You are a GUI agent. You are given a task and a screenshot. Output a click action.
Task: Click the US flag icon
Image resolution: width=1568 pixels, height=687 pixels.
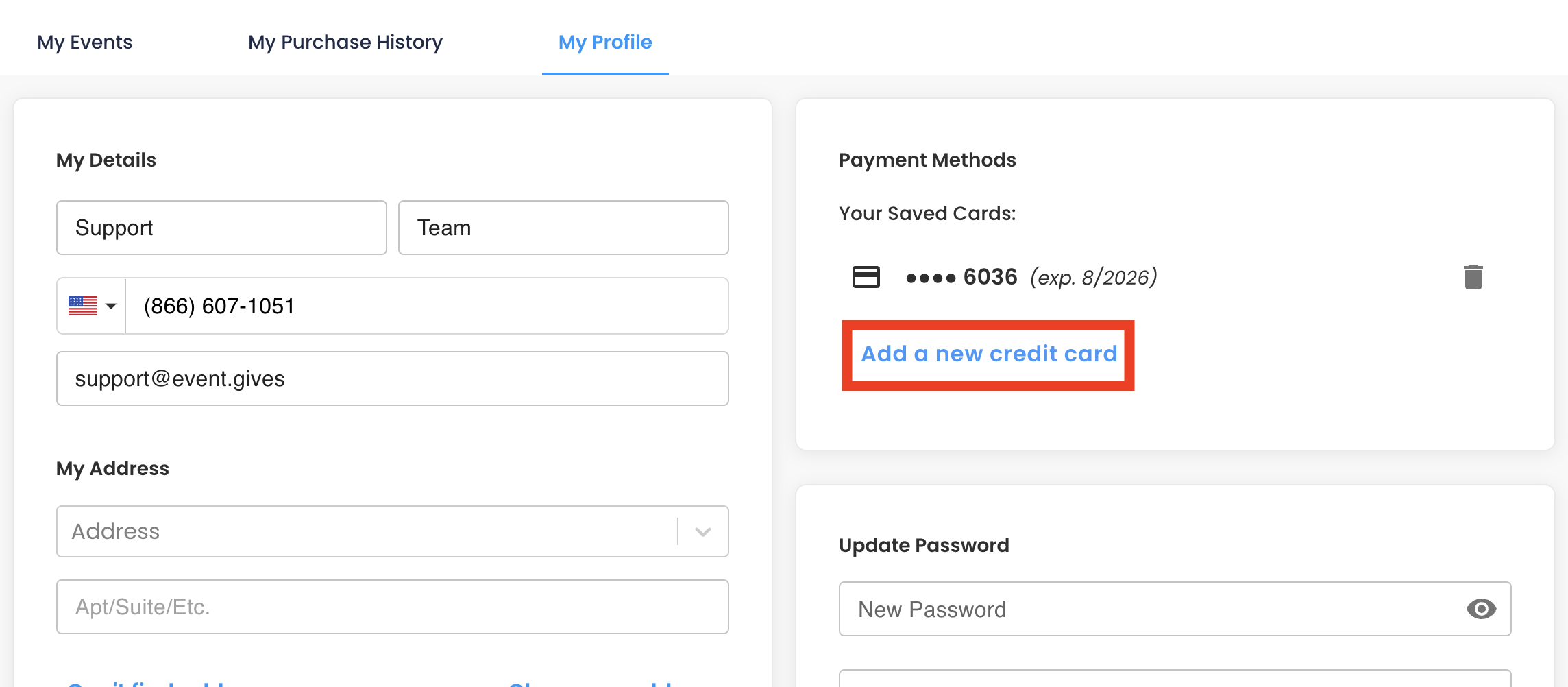click(x=83, y=306)
